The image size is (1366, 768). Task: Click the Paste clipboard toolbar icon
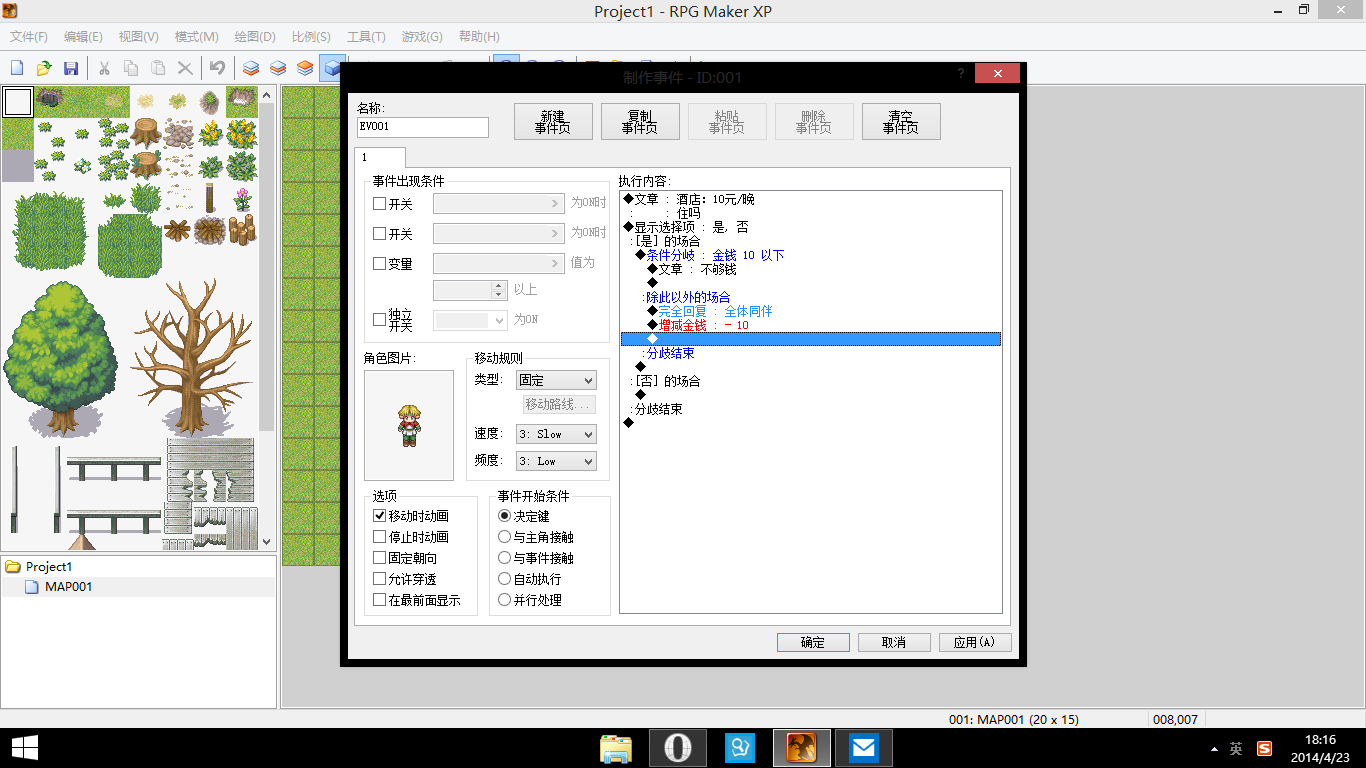pos(158,68)
